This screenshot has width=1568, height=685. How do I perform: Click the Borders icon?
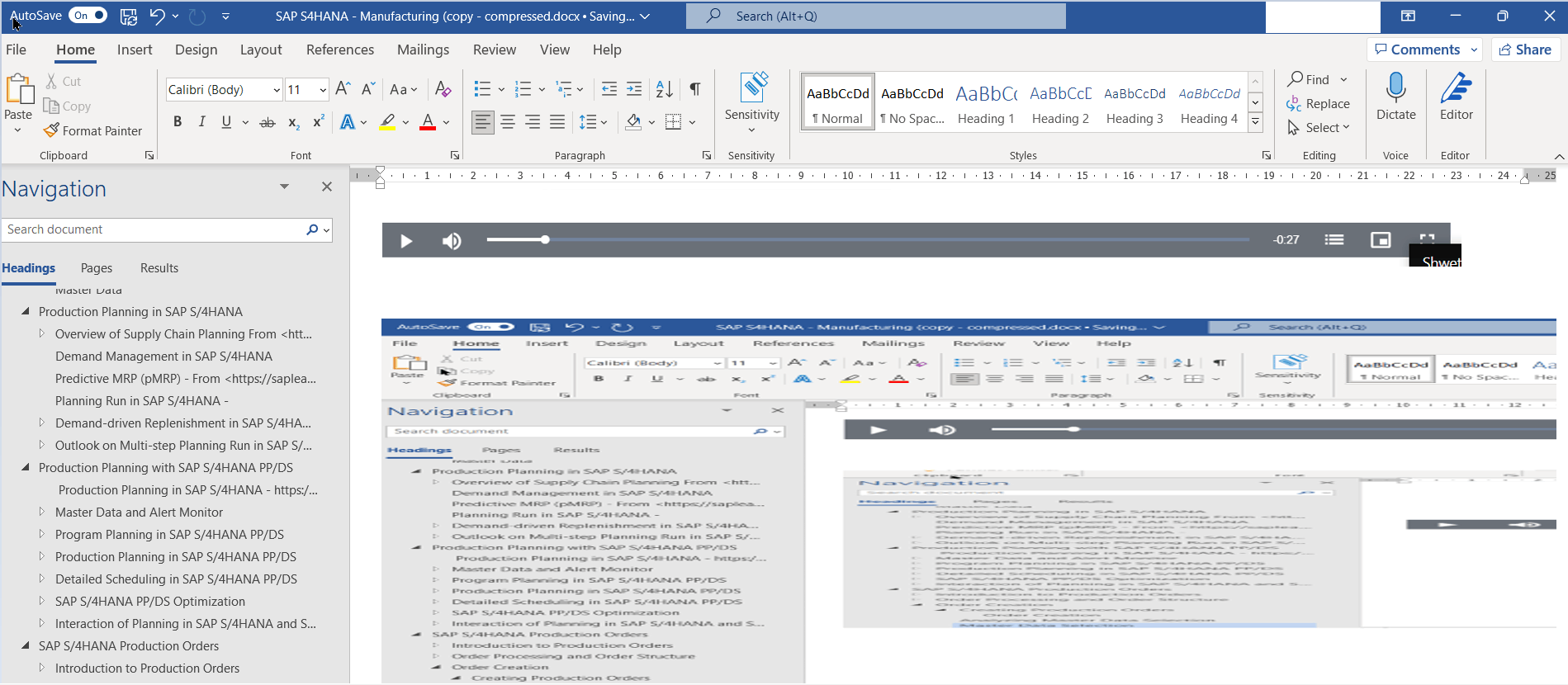pos(674,122)
